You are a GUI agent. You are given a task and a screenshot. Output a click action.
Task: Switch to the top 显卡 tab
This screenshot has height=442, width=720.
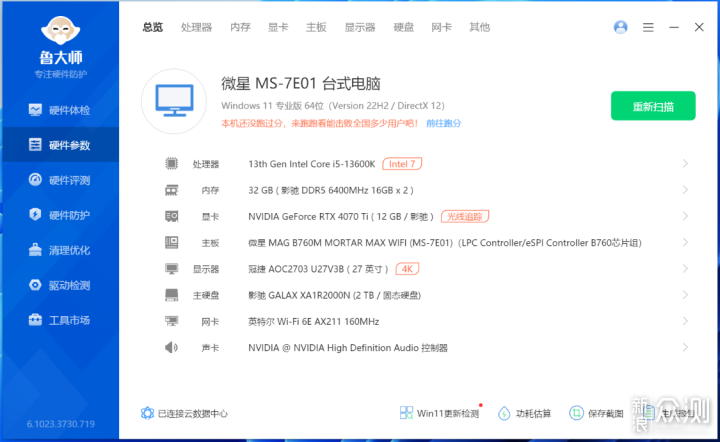tap(278, 28)
